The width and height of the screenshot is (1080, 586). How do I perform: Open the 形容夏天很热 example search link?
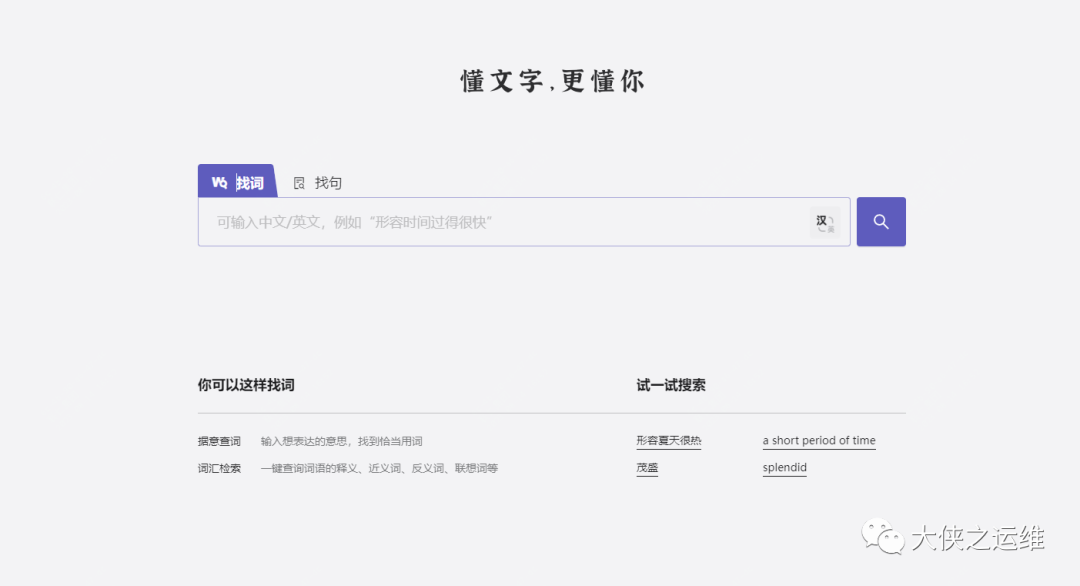(x=668, y=441)
